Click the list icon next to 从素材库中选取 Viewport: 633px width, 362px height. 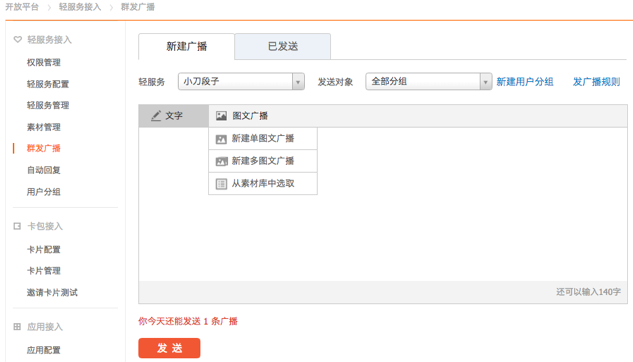coord(221,184)
